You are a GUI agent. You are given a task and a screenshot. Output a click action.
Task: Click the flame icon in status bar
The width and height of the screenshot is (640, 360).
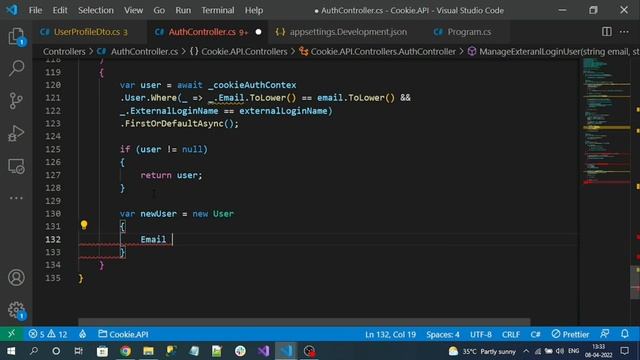coord(82,334)
